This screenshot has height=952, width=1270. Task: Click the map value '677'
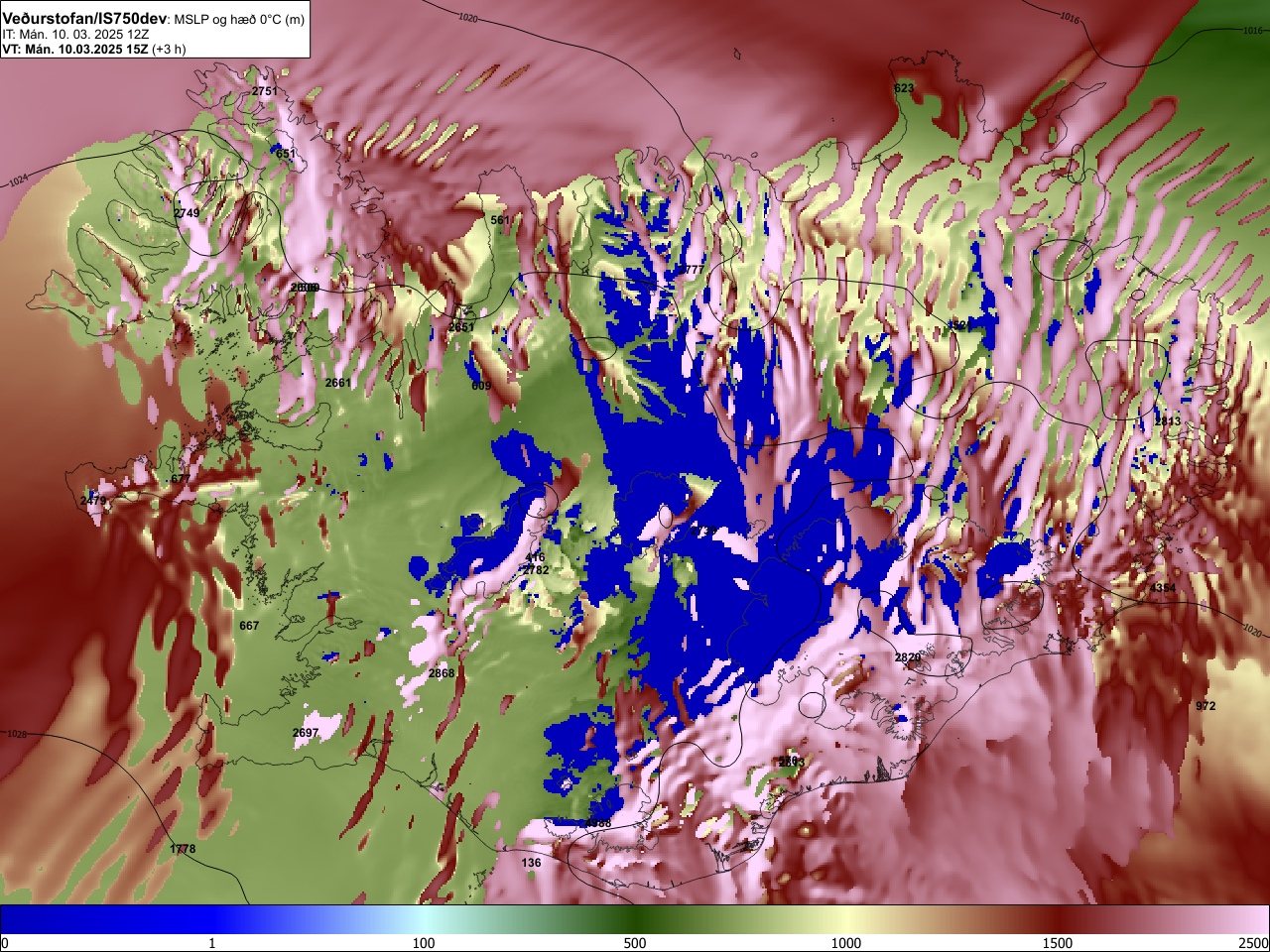point(181,479)
